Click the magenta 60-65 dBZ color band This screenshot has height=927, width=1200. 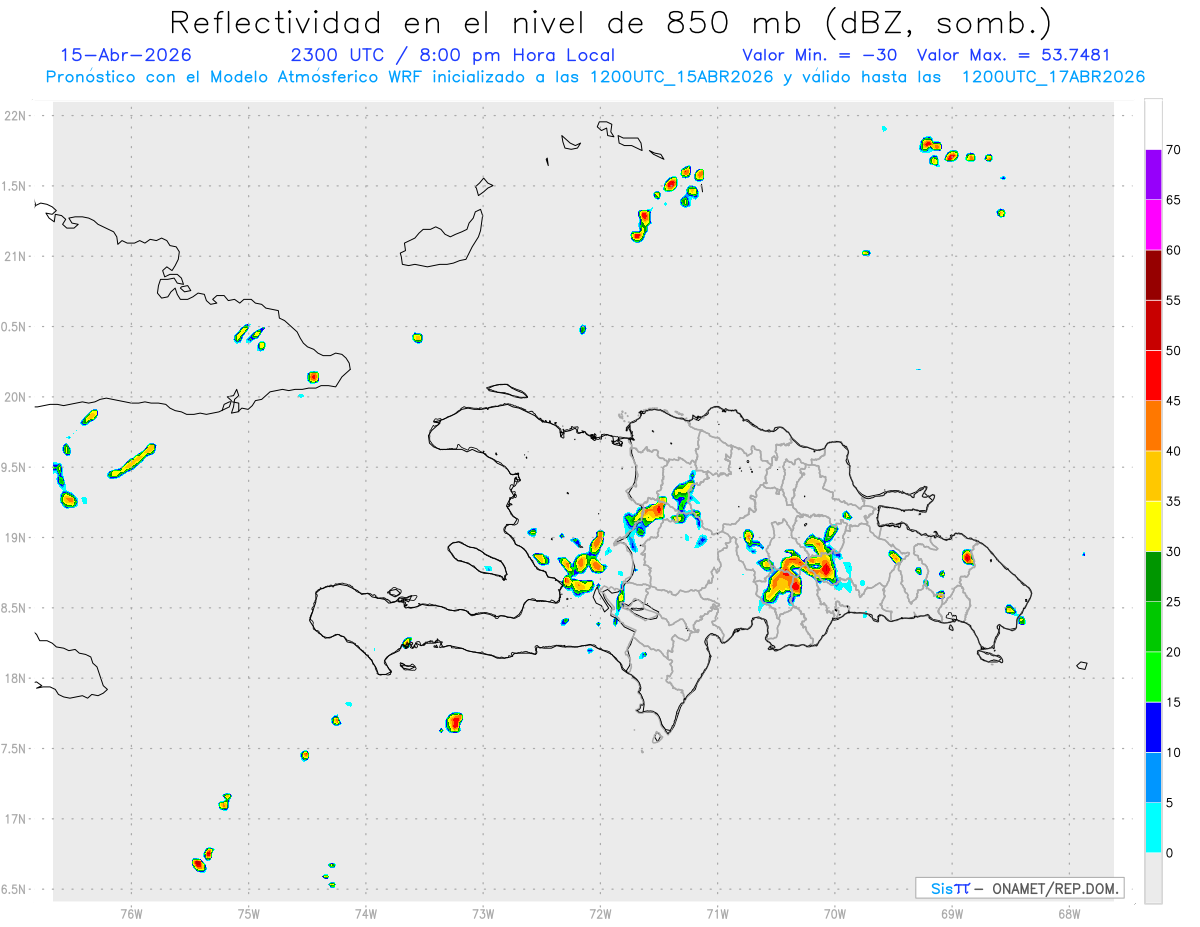tap(1153, 224)
